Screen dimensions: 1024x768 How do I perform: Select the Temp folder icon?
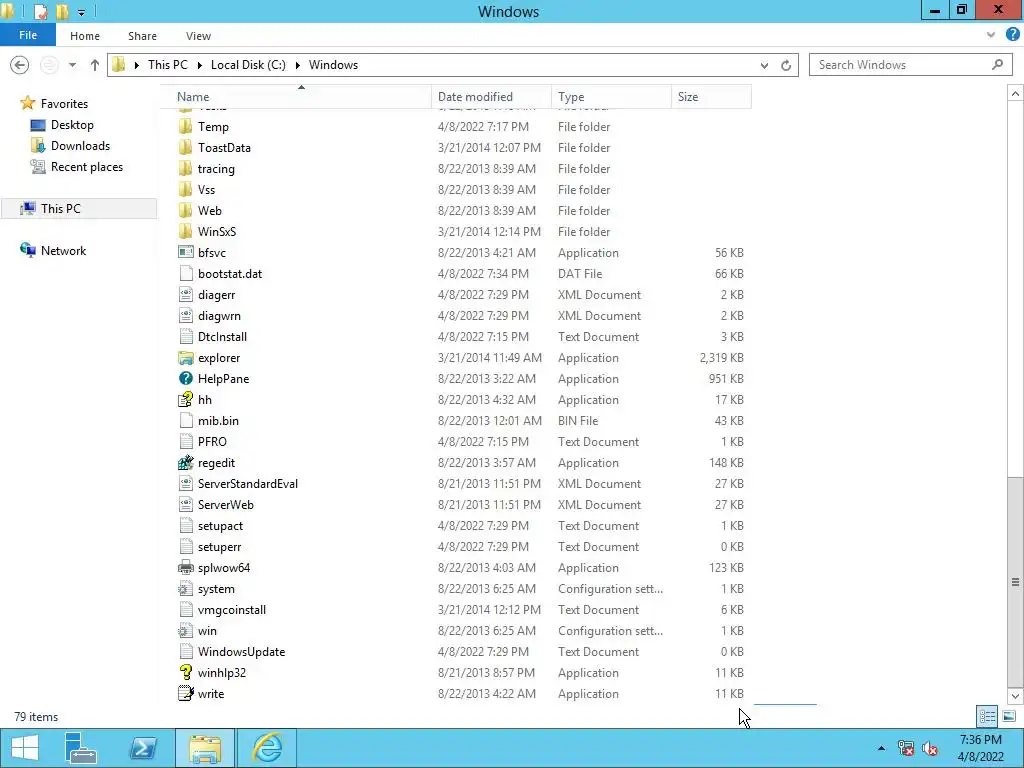coord(185,127)
